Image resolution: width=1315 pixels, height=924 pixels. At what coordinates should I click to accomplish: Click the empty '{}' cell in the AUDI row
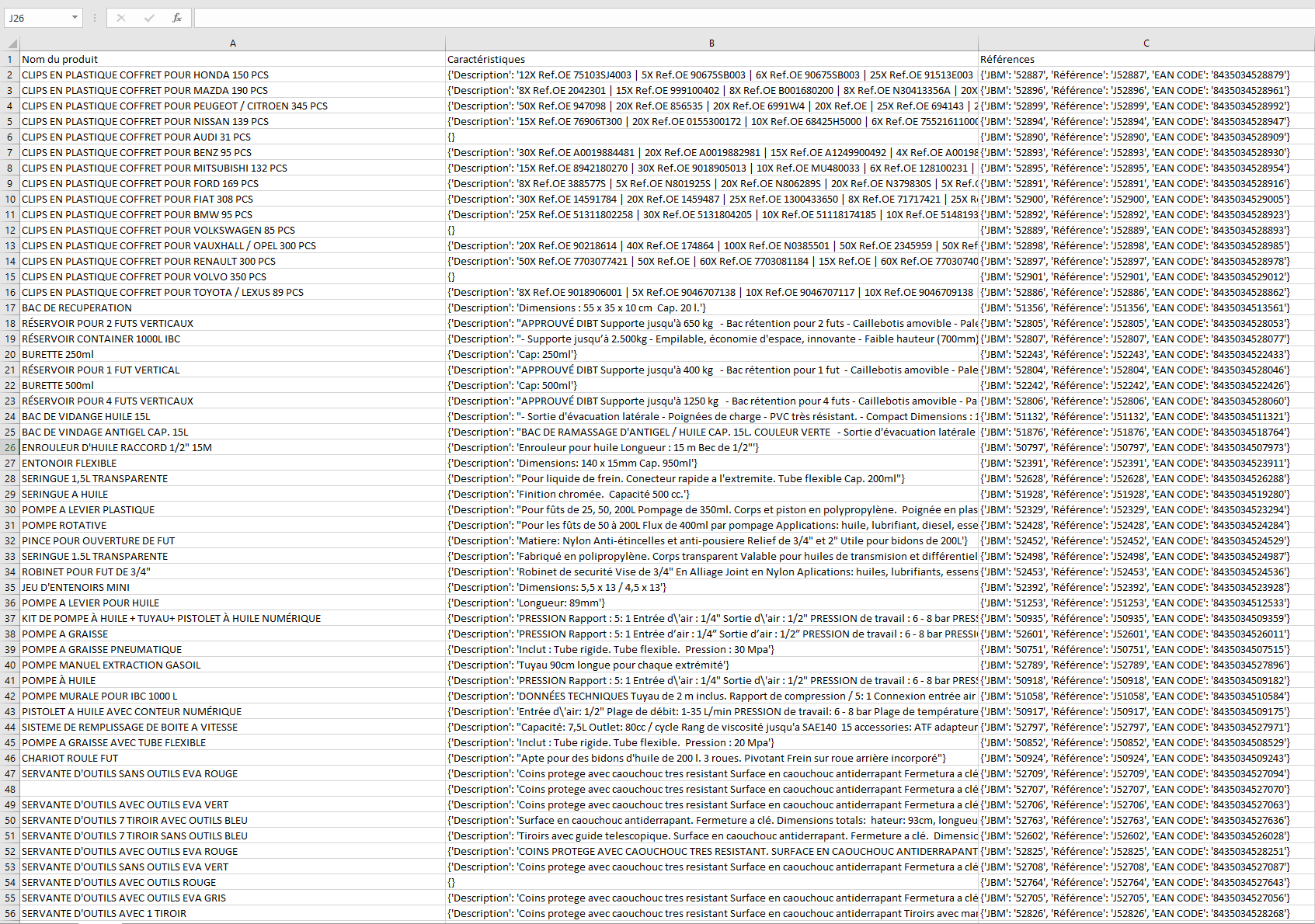[711, 137]
